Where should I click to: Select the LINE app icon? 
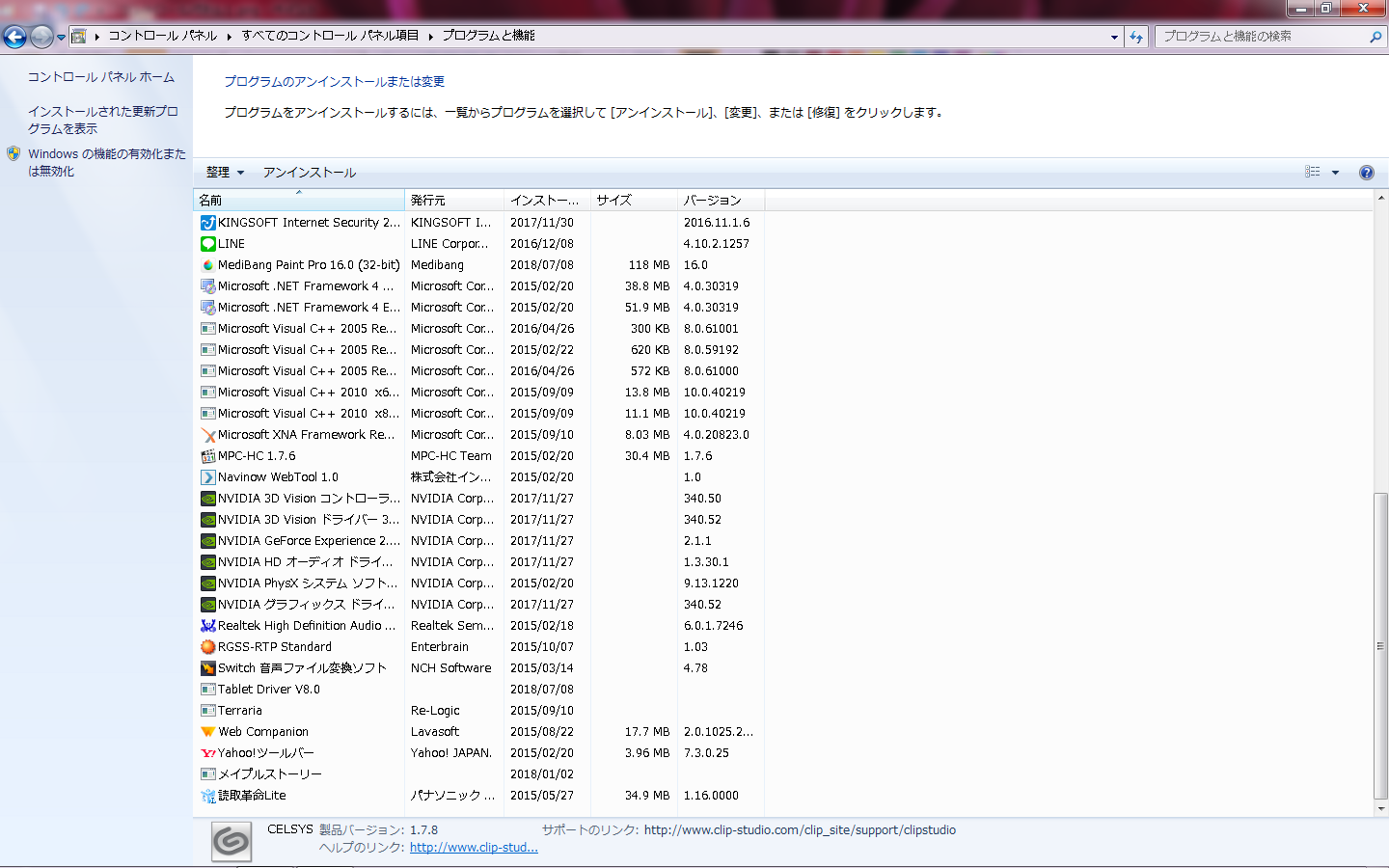point(207,244)
